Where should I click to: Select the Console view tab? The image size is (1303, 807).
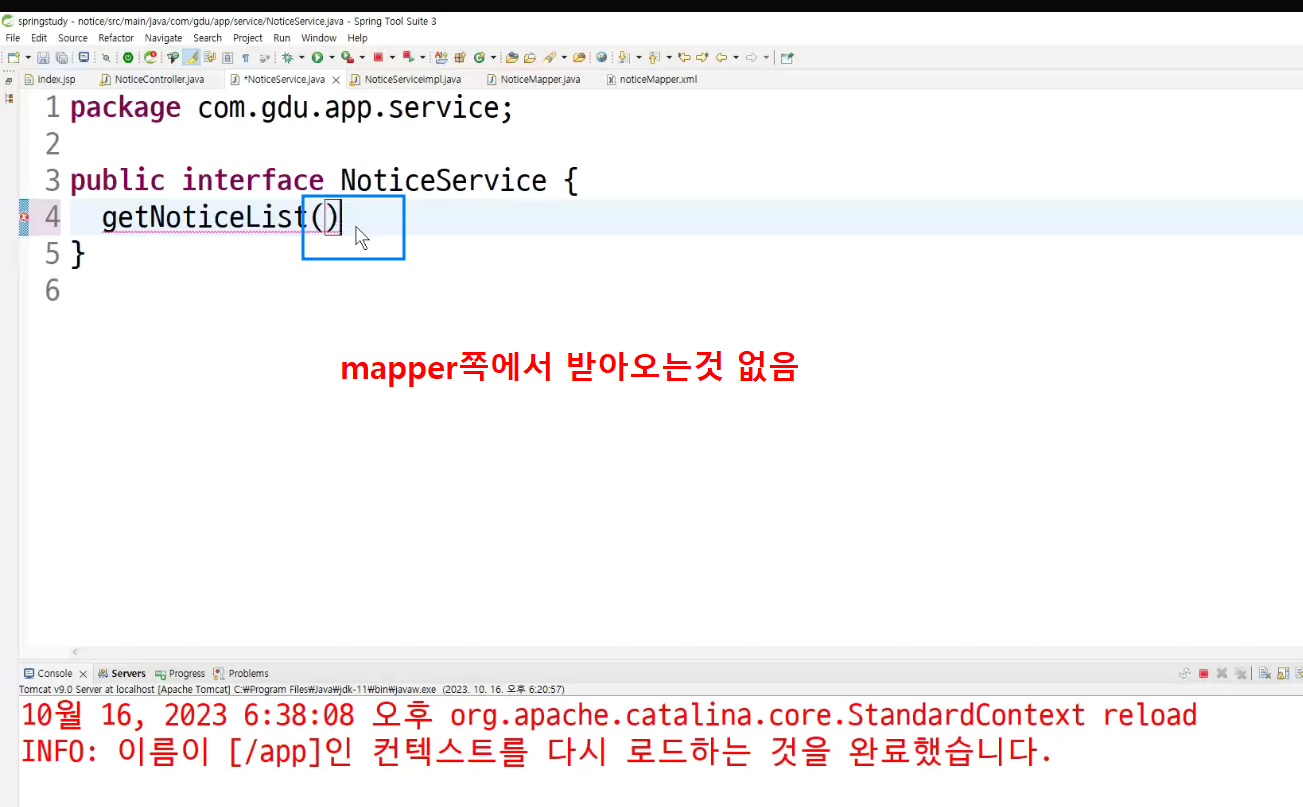tap(55, 673)
